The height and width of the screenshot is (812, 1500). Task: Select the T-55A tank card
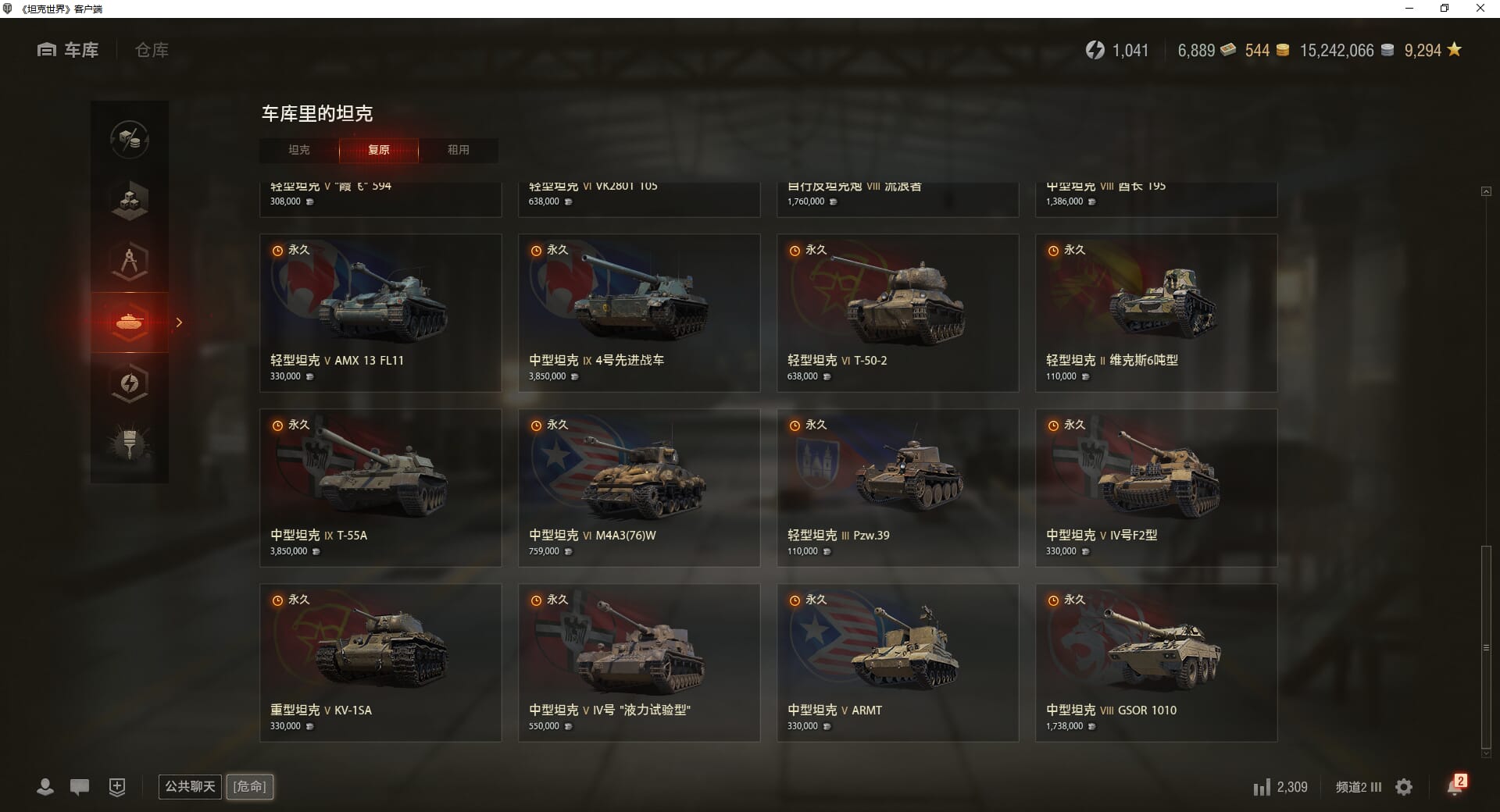coord(380,488)
